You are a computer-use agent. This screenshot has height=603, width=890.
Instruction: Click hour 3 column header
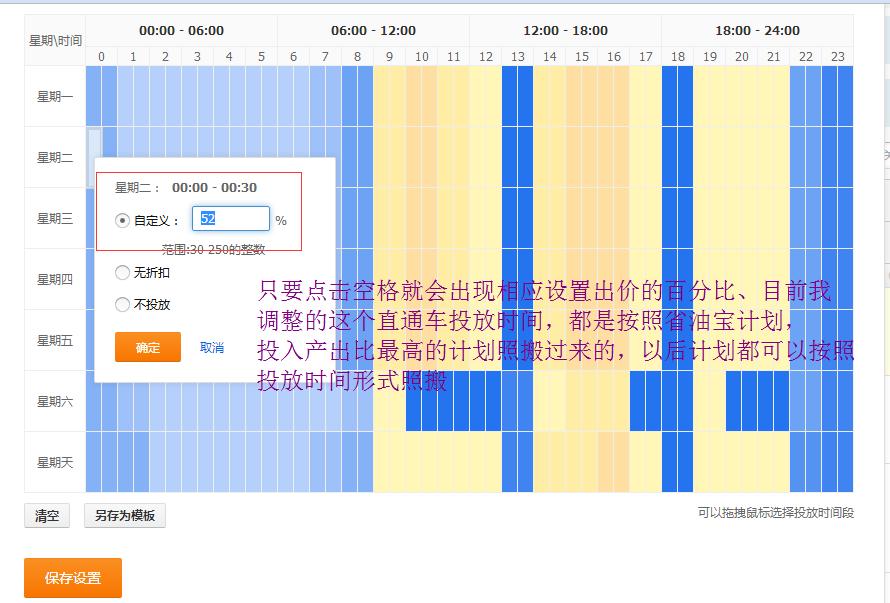click(x=198, y=56)
